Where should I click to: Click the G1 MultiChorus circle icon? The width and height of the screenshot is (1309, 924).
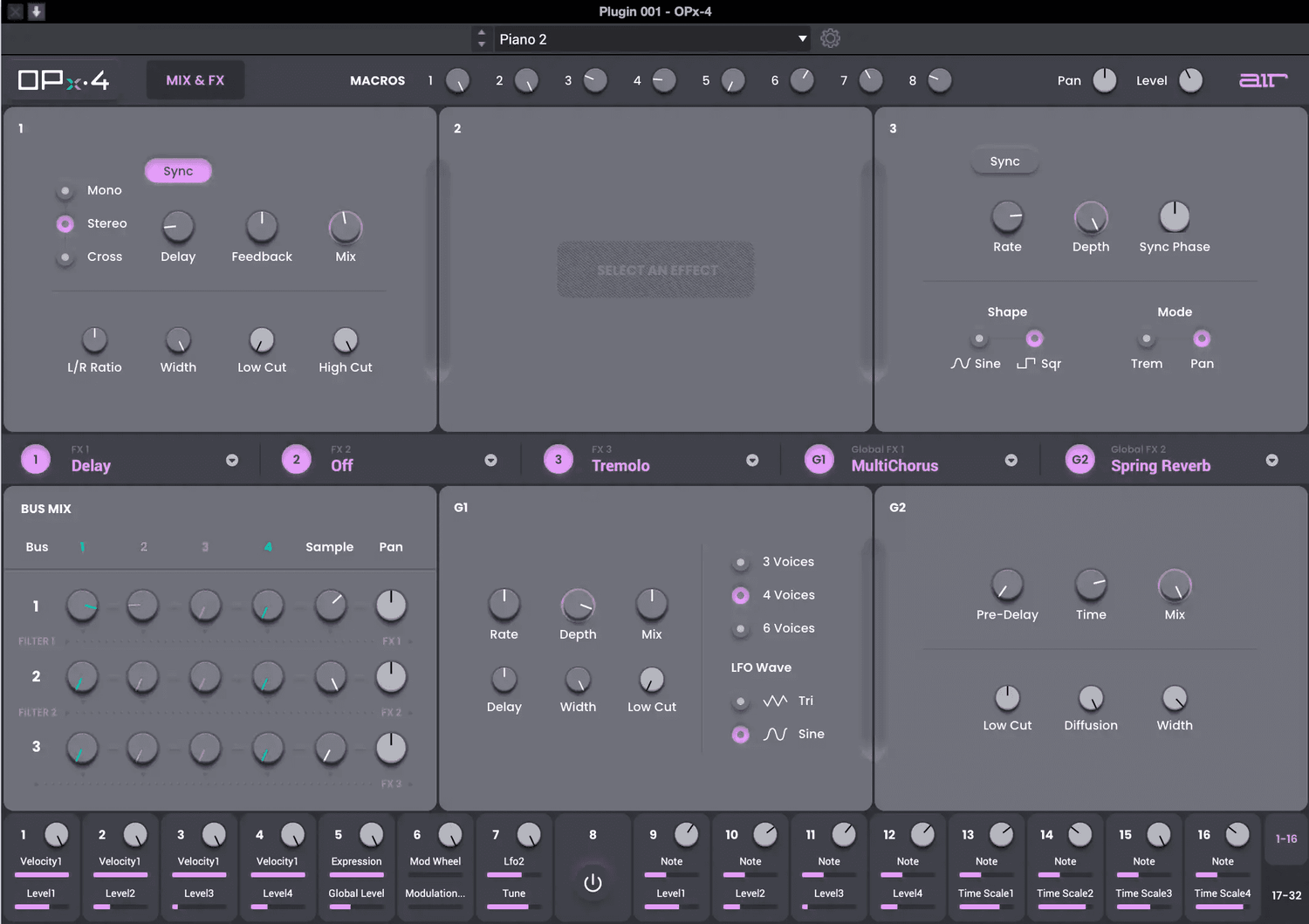tap(819, 460)
